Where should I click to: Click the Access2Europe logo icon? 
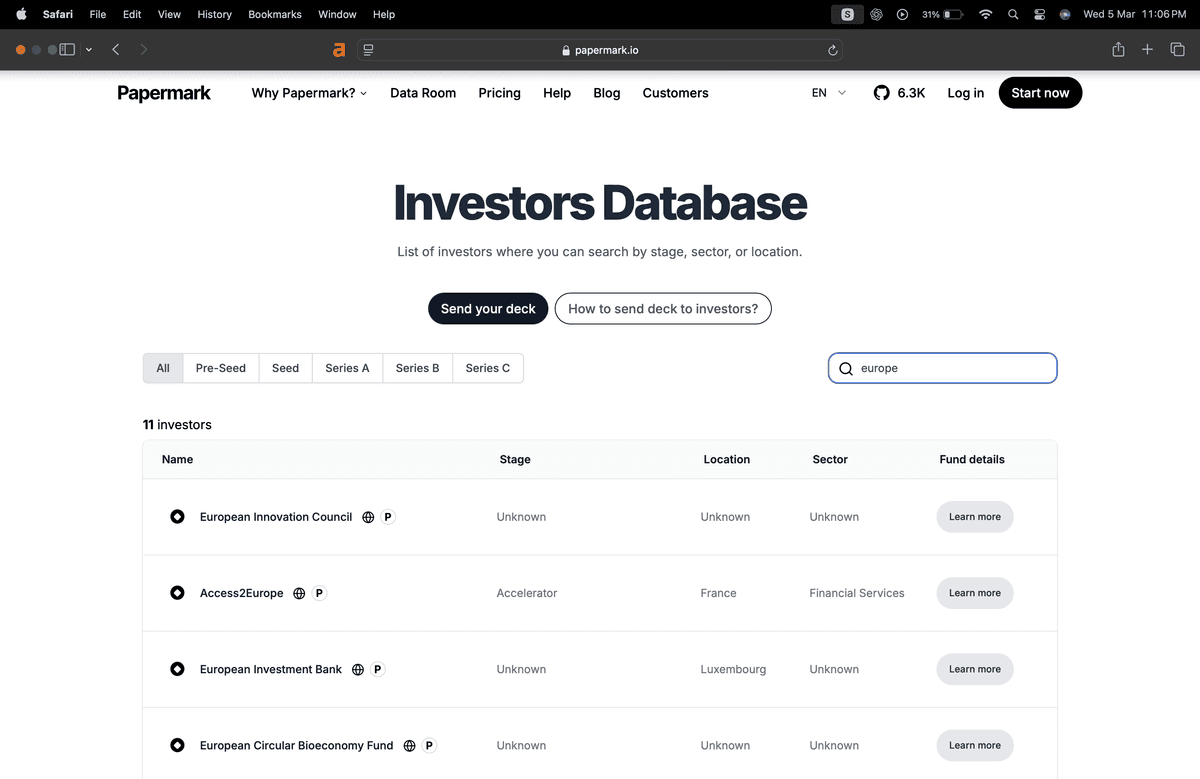(177, 593)
